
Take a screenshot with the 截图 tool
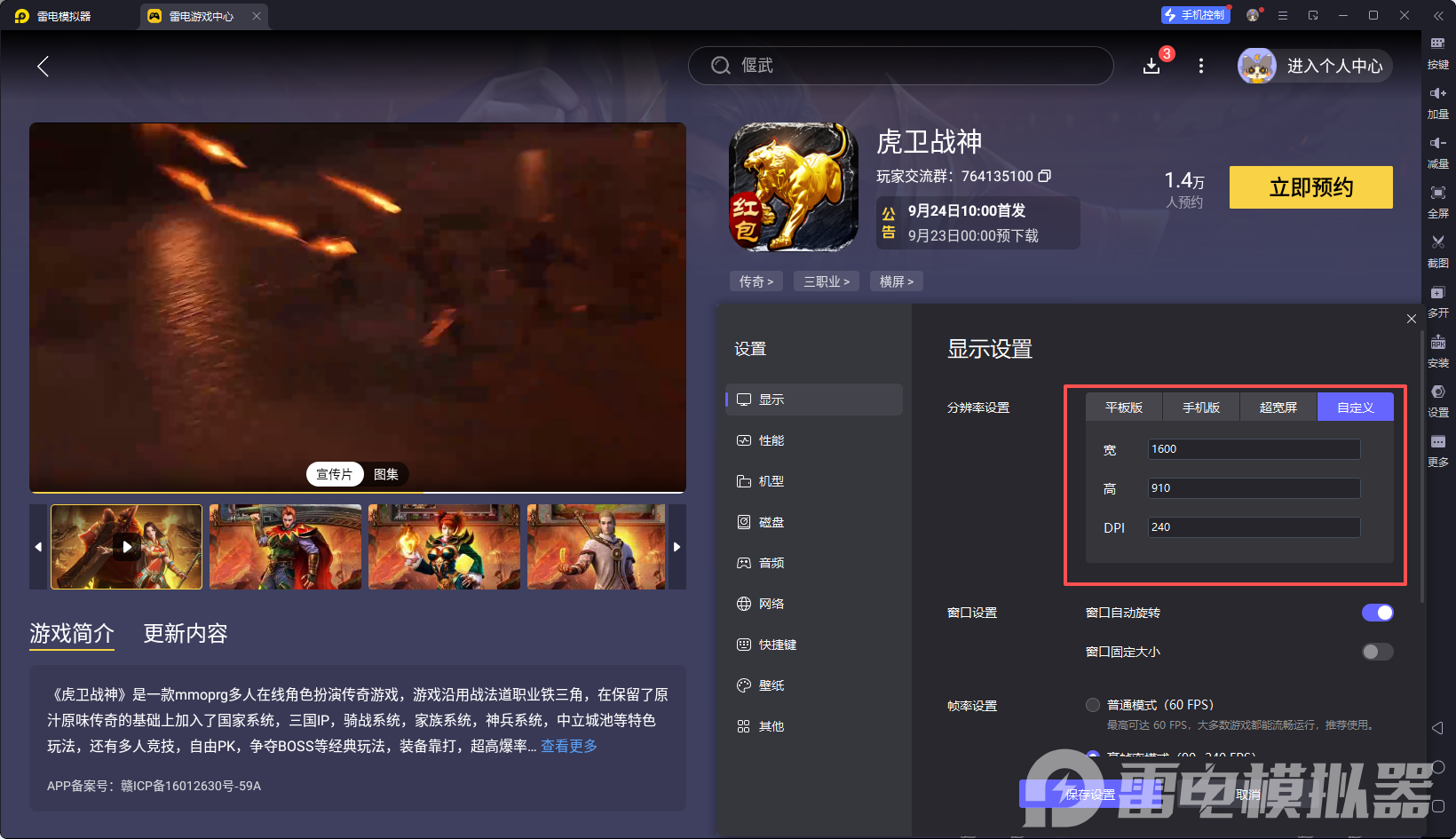click(x=1438, y=244)
